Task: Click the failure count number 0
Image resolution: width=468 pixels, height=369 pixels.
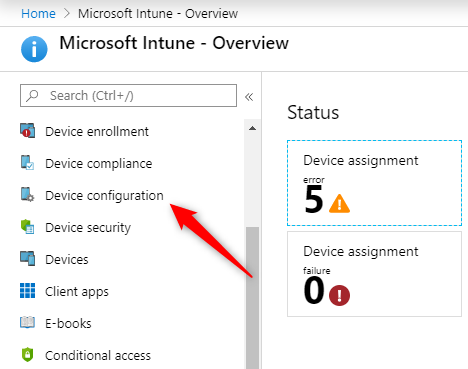Action: [314, 290]
